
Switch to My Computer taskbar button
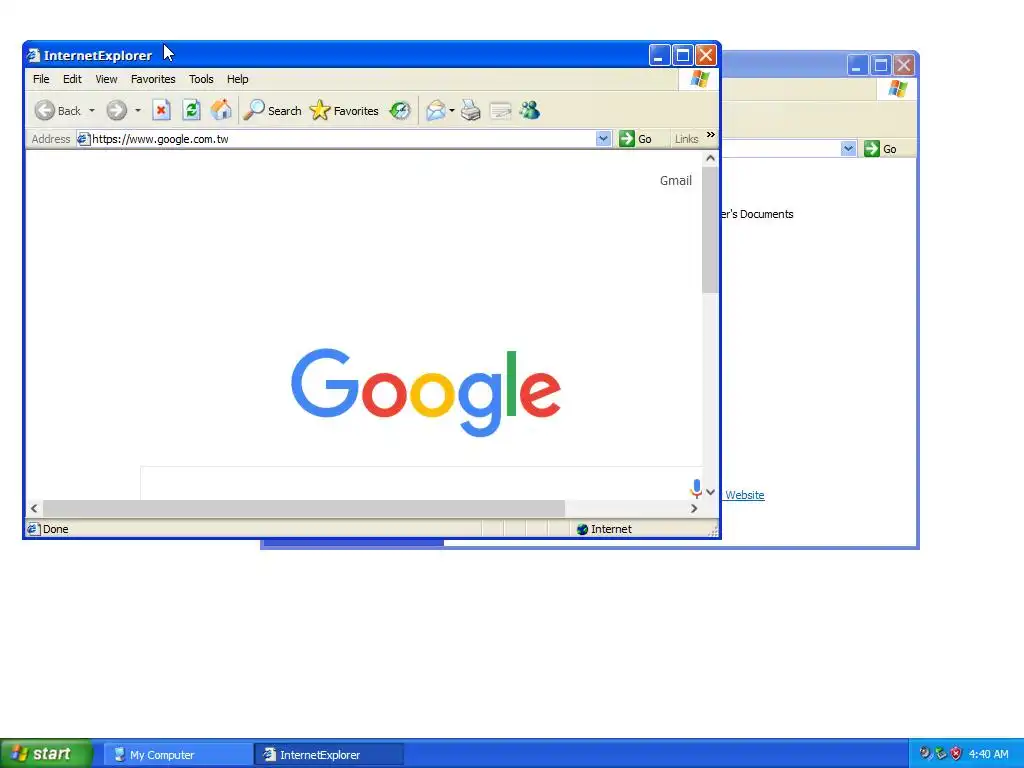pyautogui.click(x=177, y=754)
